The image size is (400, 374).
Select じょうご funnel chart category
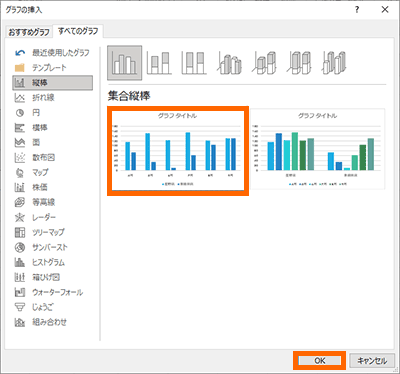coord(52,307)
